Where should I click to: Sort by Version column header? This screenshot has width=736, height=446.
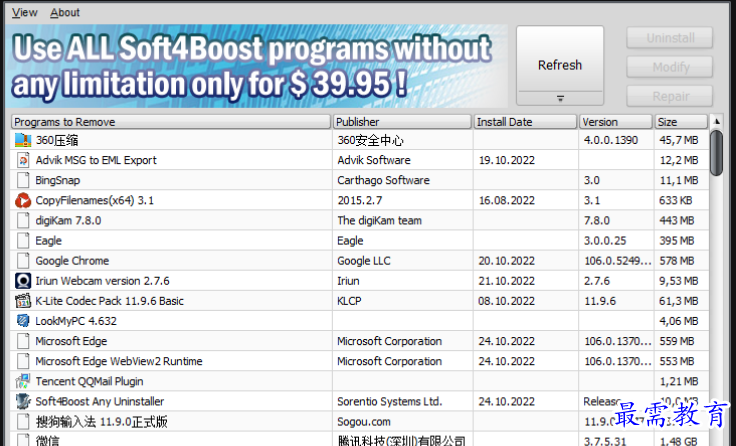(616, 122)
